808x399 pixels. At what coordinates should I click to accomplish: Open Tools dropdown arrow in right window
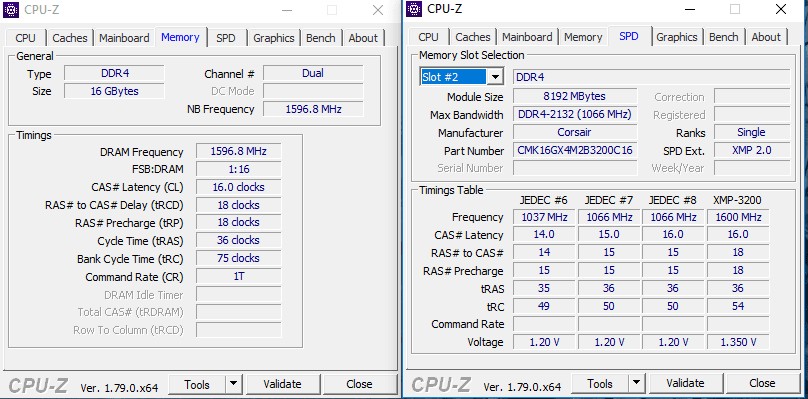click(x=636, y=383)
